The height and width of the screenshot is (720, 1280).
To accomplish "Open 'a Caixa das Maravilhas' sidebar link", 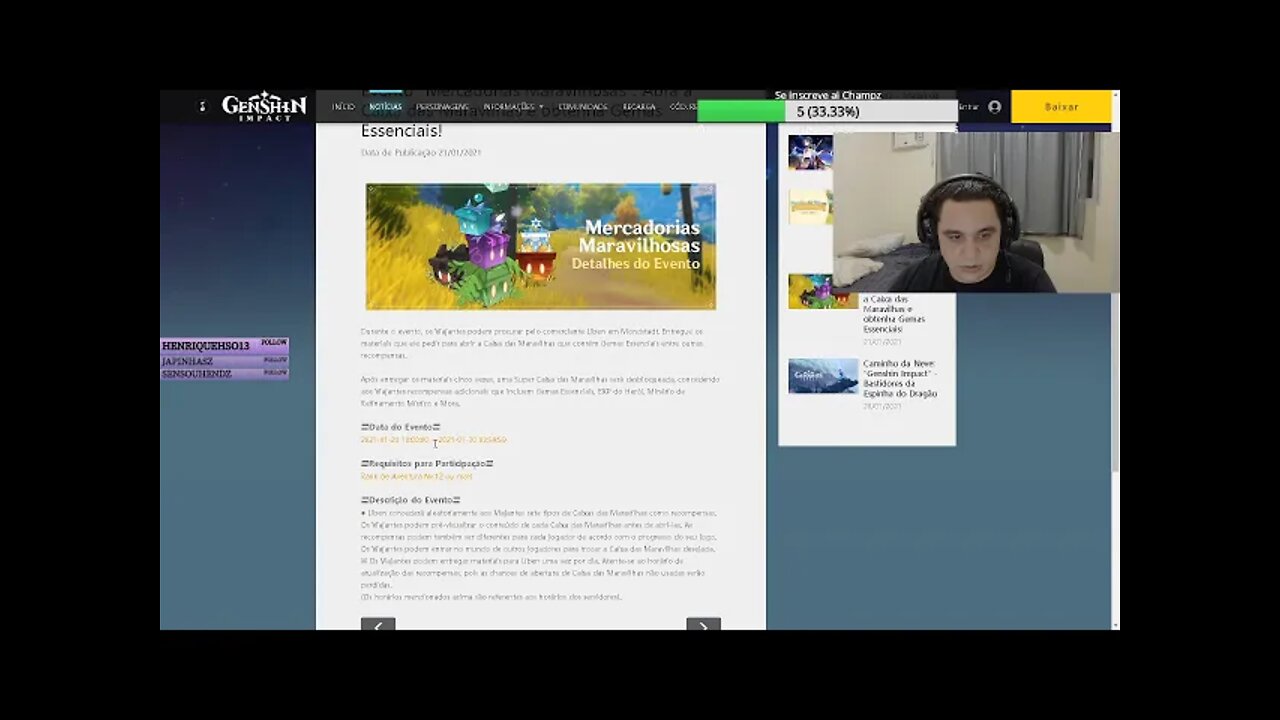I will tap(894, 314).
